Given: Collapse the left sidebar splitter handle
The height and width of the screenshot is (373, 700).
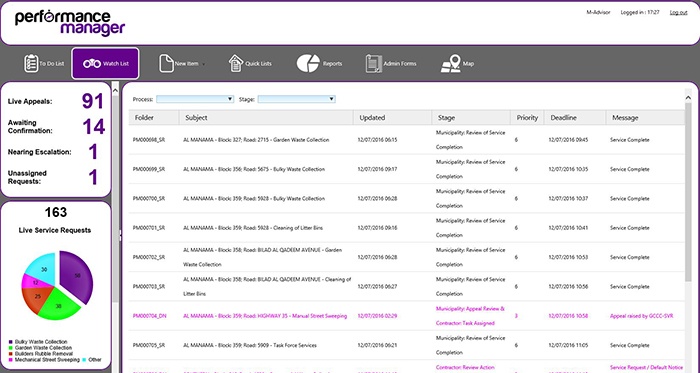Looking at the screenshot, I should pyautogui.click(x=120, y=236).
